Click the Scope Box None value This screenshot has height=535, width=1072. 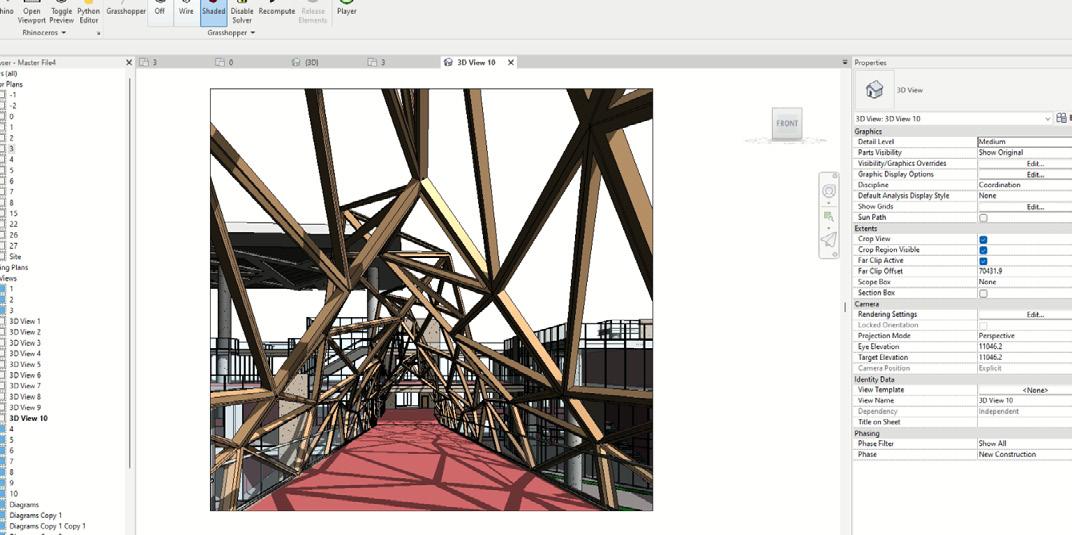pyautogui.click(x=1025, y=282)
